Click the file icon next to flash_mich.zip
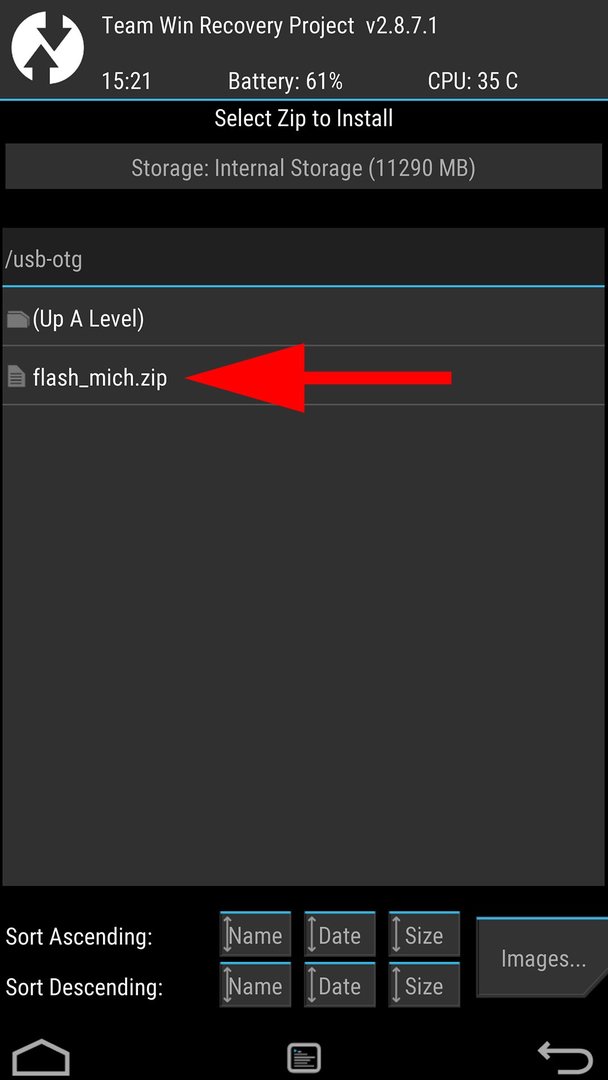608x1080 pixels. 16,377
